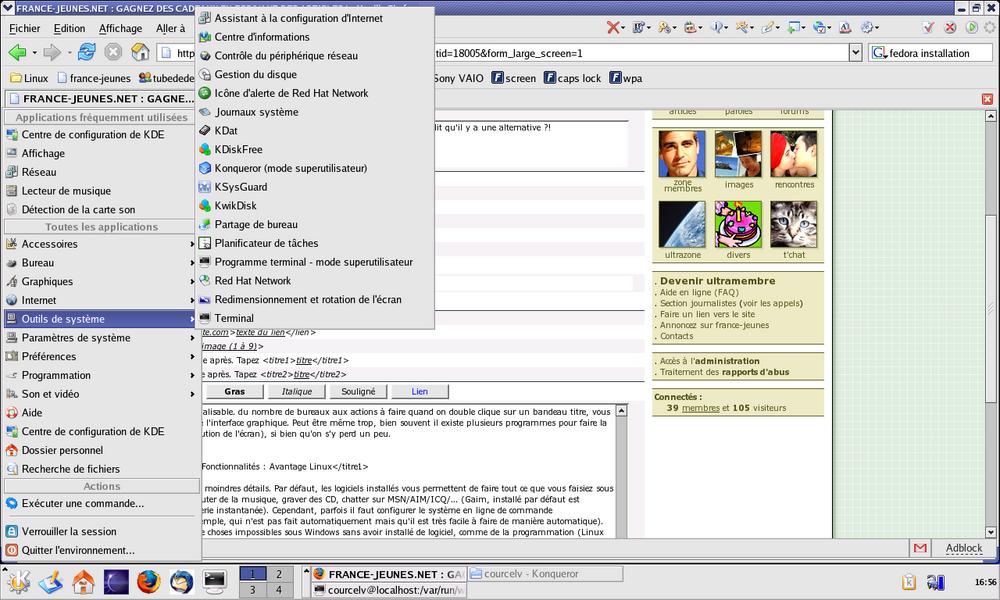Click the text area vertical scrollbar
The image size is (1000, 600).
pyautogui.click(x=620, y=470)
